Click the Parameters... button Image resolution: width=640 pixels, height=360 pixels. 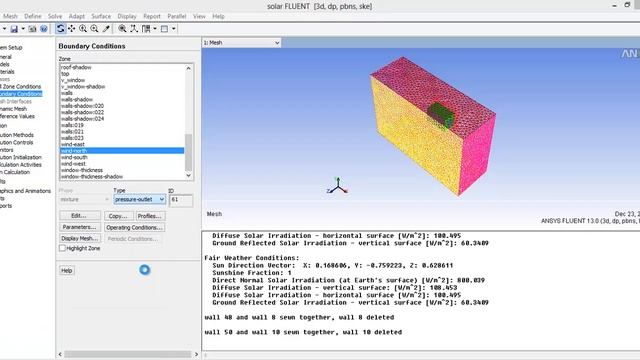[80, 227]
